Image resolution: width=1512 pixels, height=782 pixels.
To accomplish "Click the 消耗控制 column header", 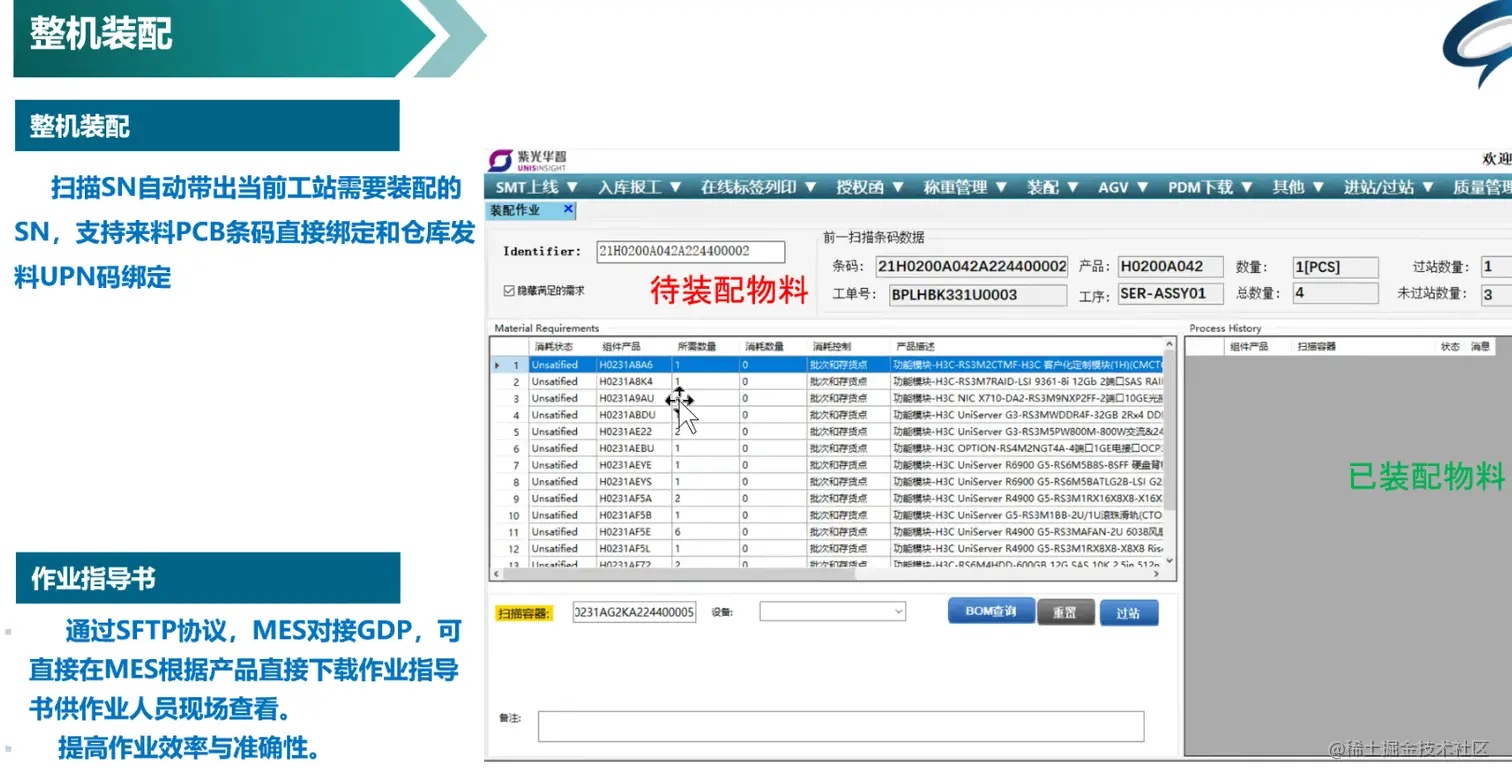I will pyautogui.click(x=848, y=347).
